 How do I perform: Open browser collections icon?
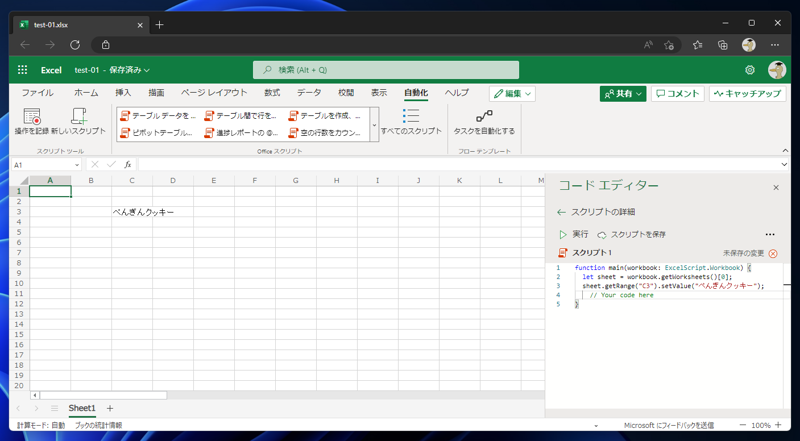(x=722, y=45)
